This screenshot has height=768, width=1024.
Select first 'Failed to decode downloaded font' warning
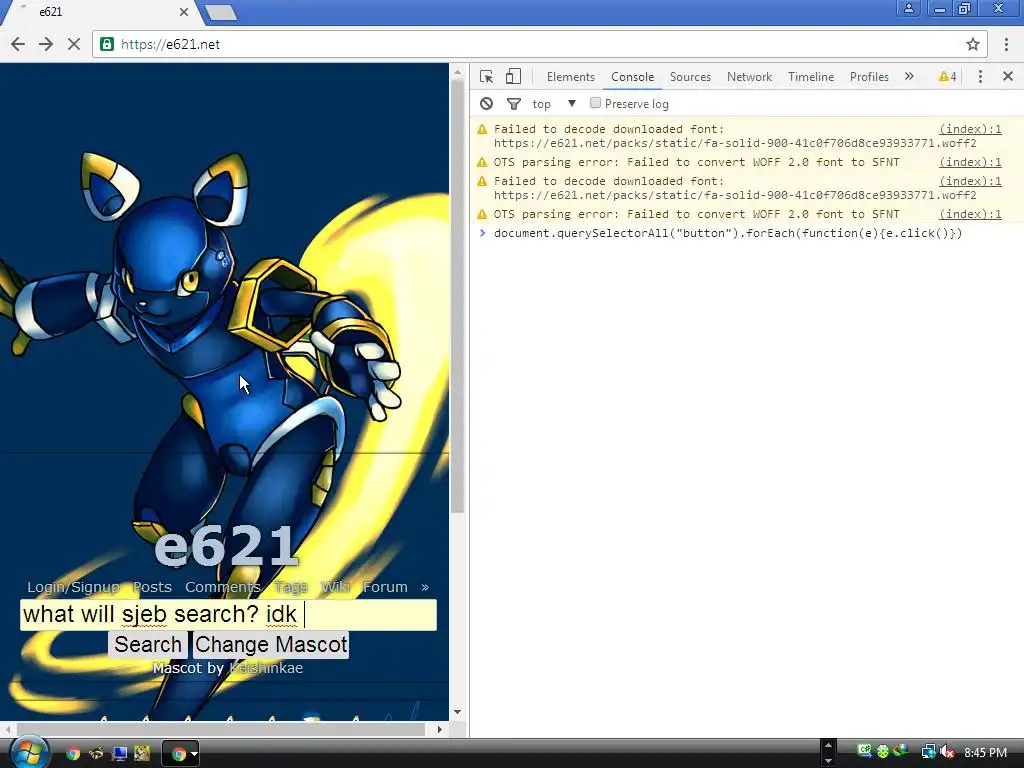click(745, 136)
